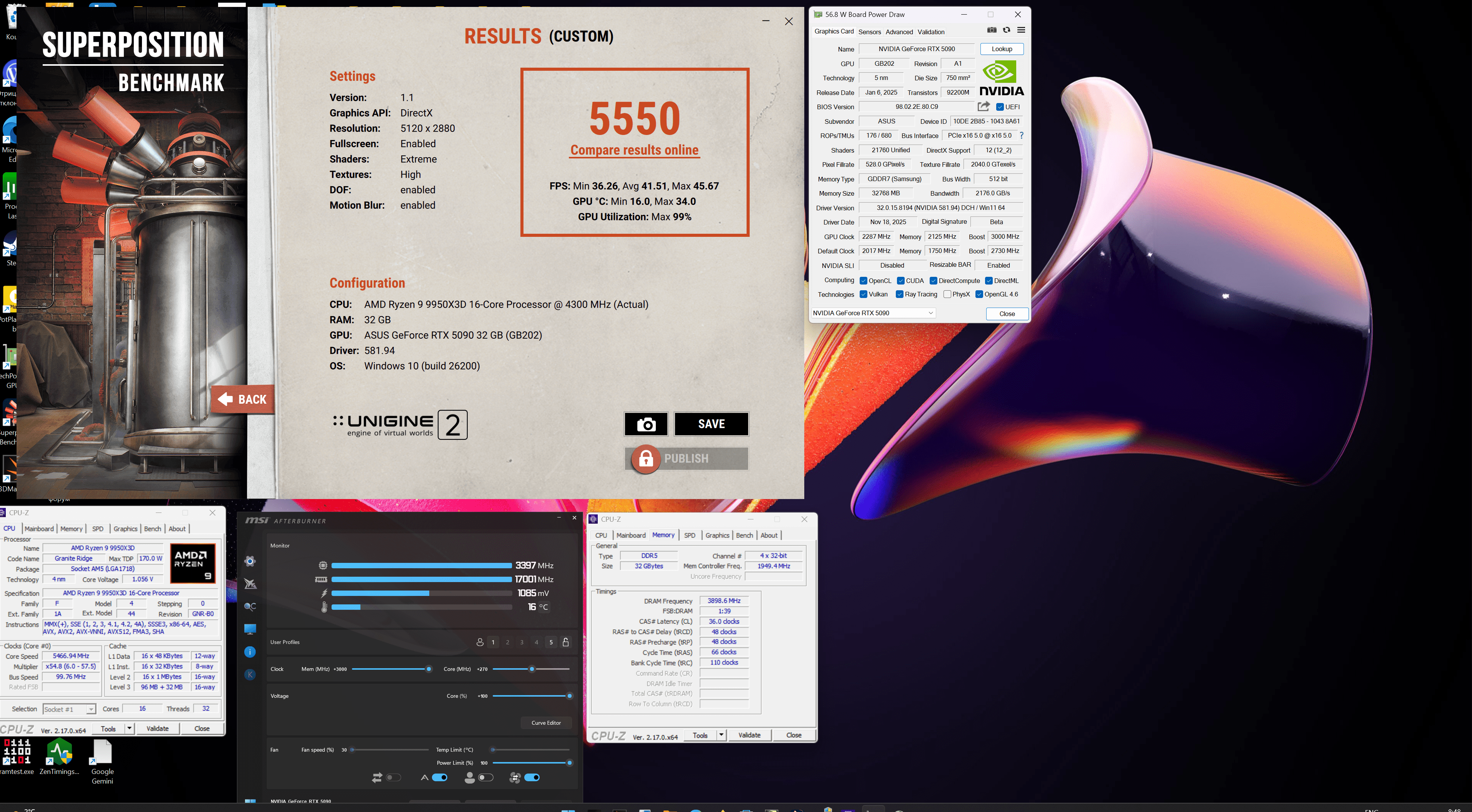Click the Core MHz clock slider handle
The height and width of the screenshot is (812, 1472).
click(532, 669)
